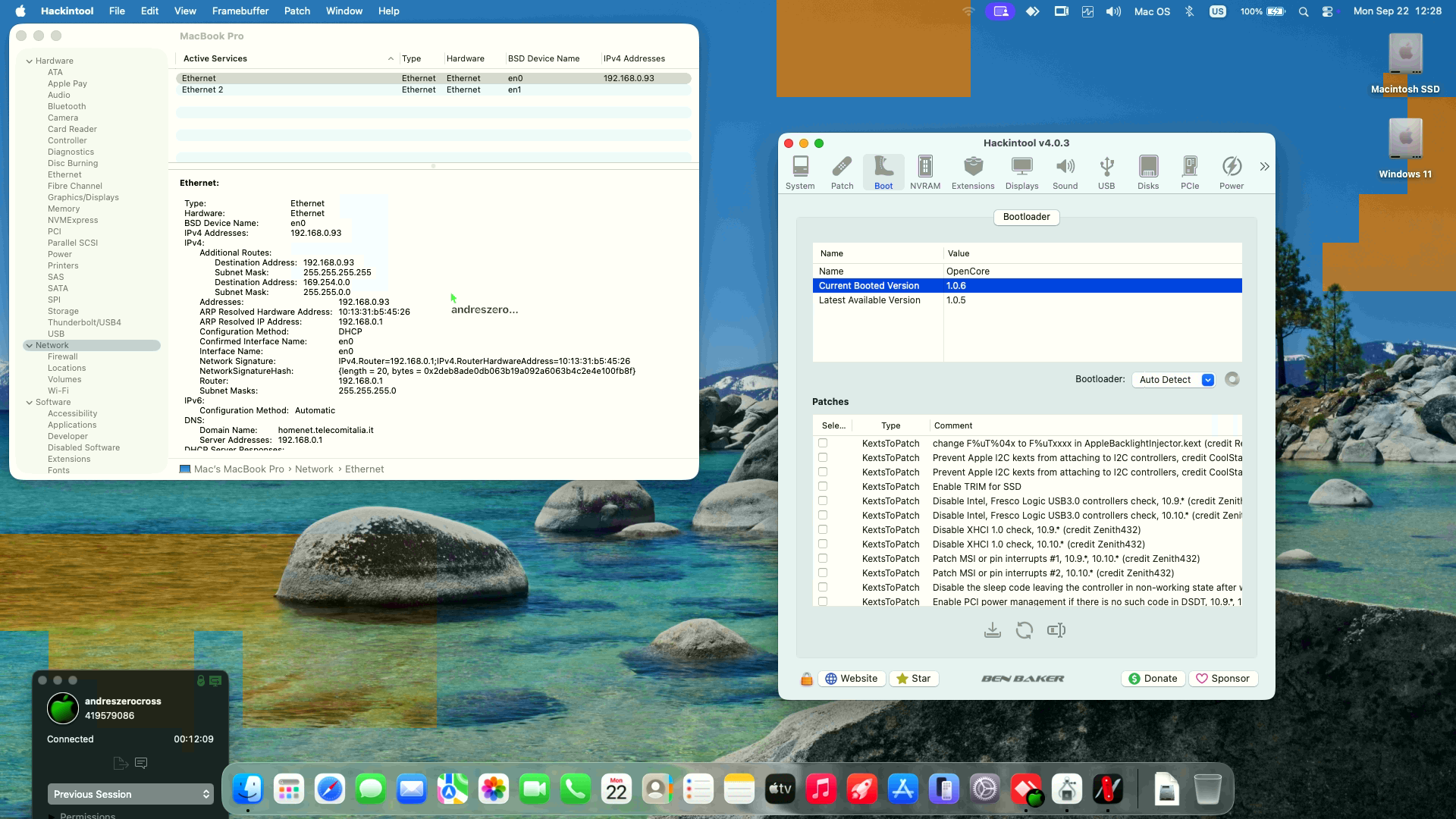Click the Website button
The image size is (1456, 819).
(x=852, y=679)
